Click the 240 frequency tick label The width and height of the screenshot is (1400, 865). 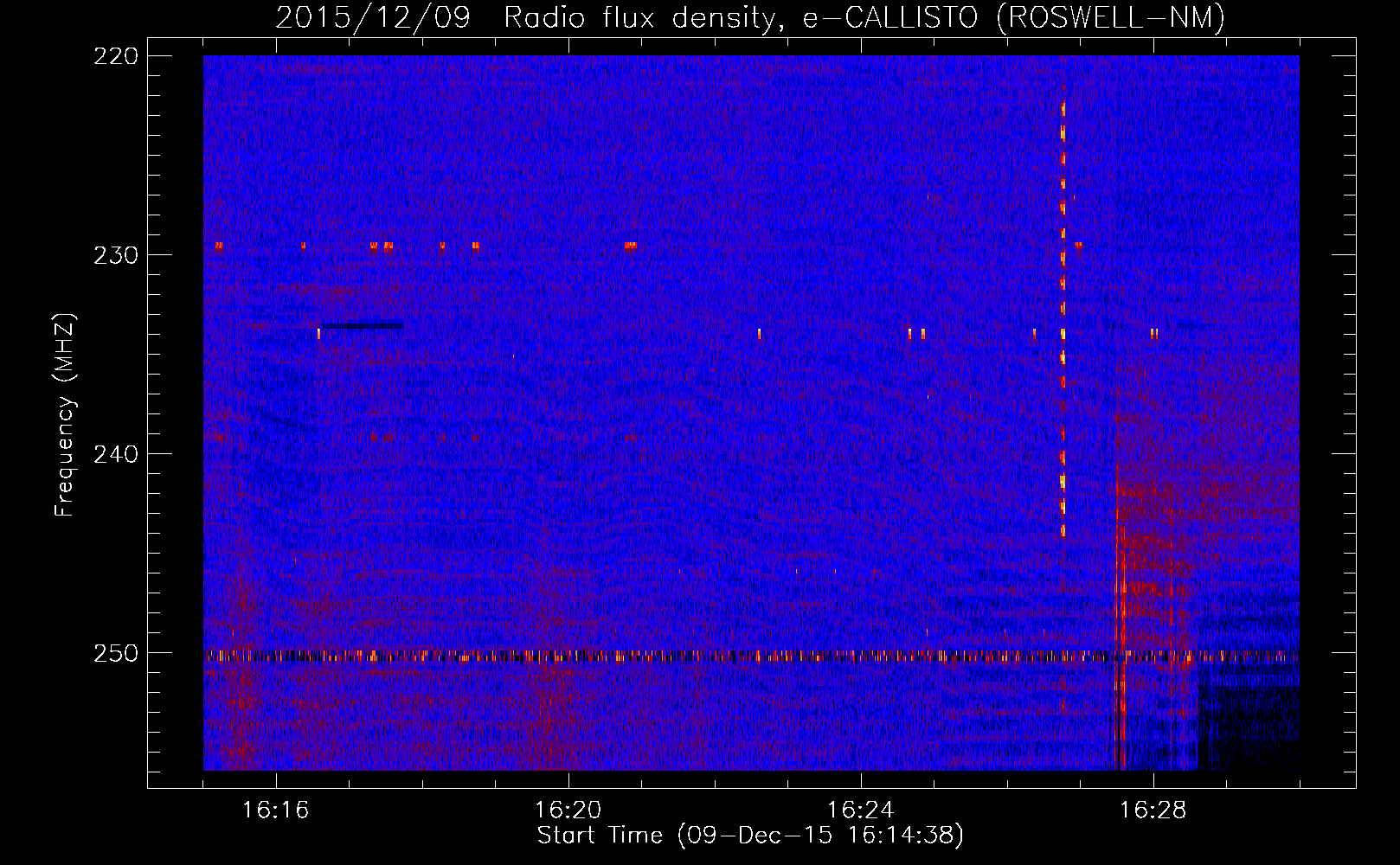pos(115,454)
